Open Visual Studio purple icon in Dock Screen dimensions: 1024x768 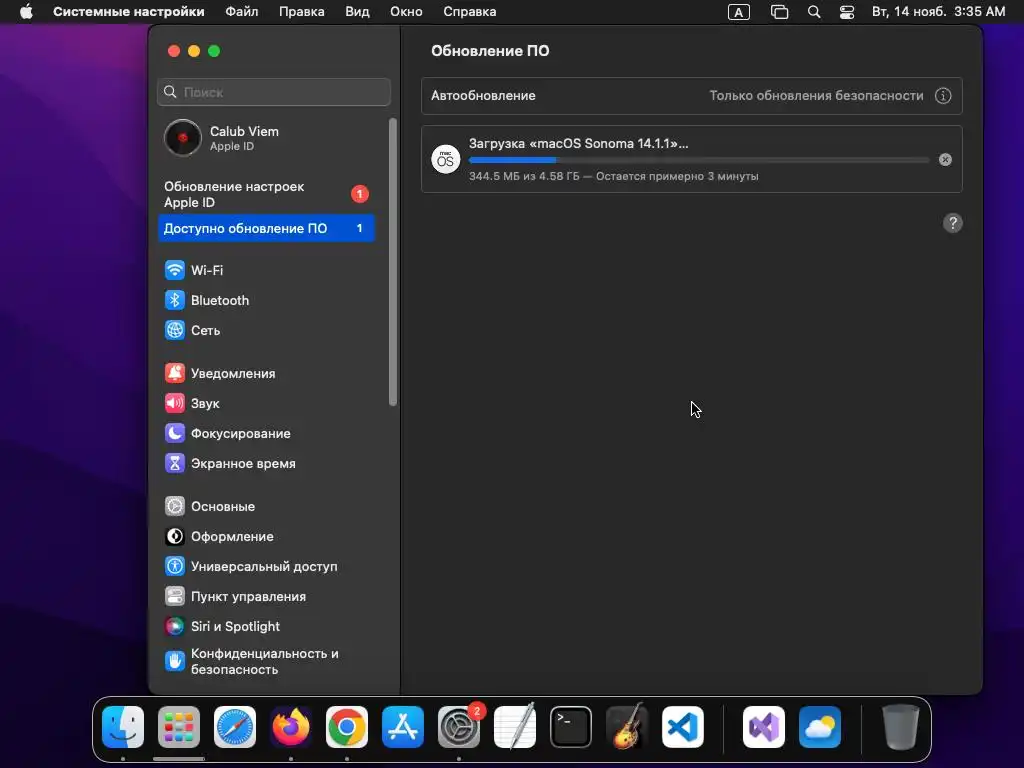pos(764,727)
